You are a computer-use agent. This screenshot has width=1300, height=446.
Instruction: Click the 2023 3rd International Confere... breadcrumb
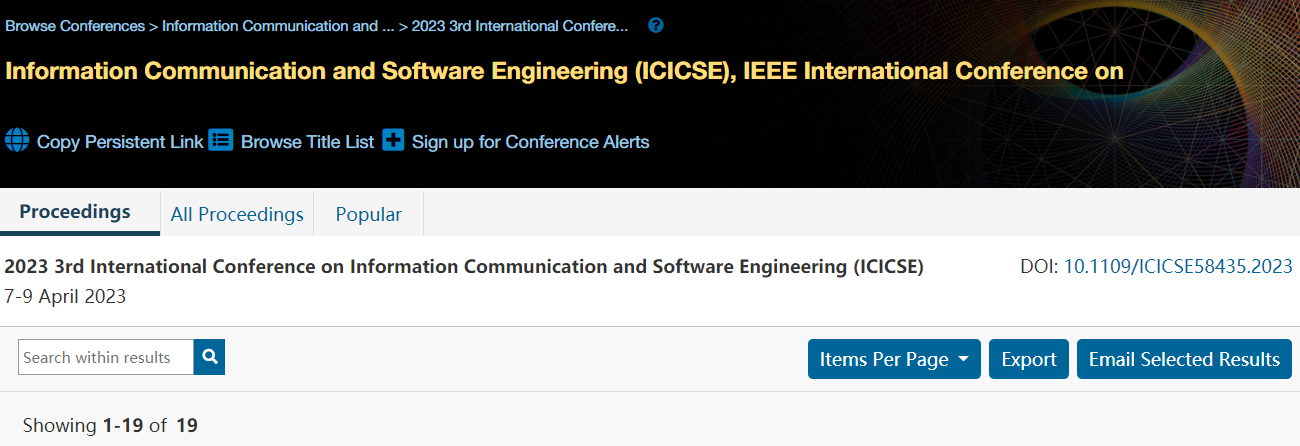(x=520, y=26)
